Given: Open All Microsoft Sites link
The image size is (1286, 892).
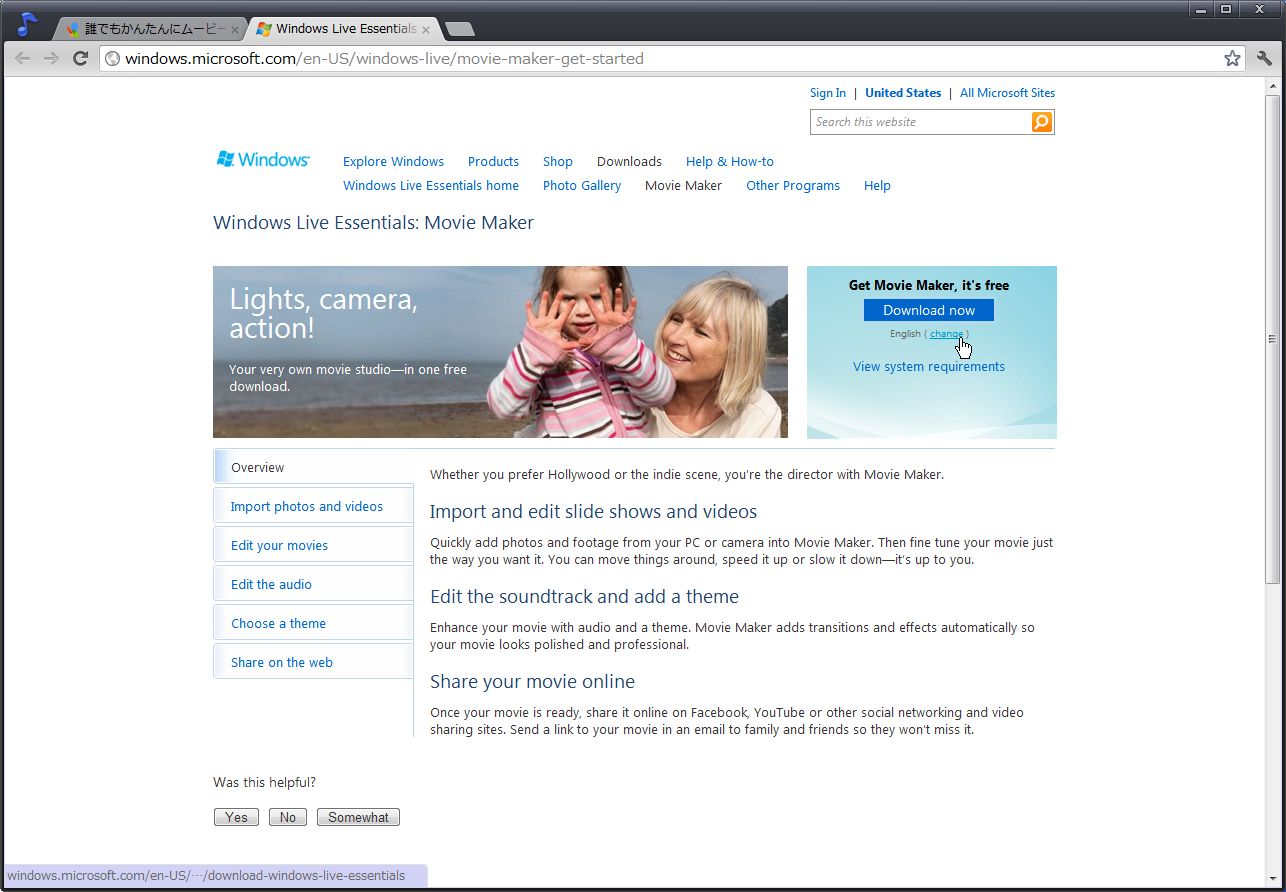Looking at the screenshot, I should point(1007,93).
